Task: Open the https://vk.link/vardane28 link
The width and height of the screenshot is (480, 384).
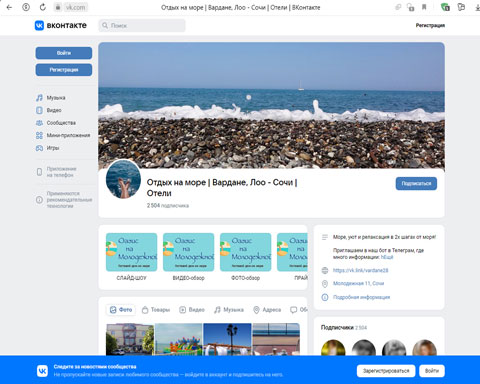Action: point(360,270)
